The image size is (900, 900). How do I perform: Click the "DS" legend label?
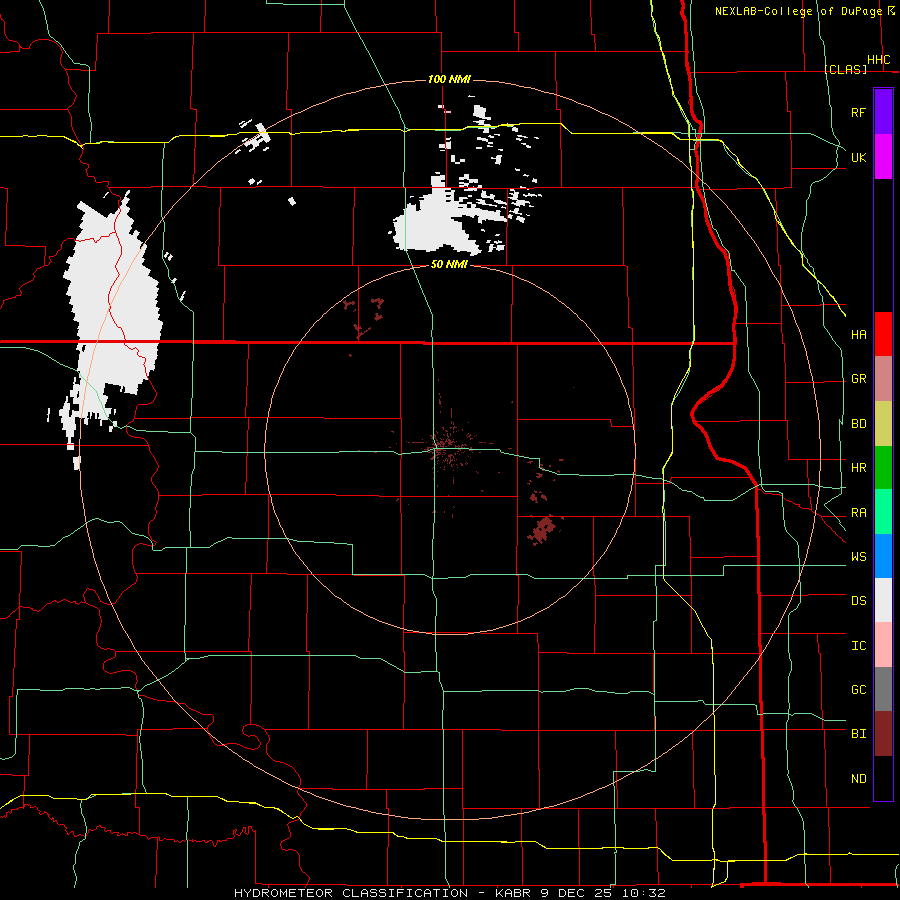point(858,601)
